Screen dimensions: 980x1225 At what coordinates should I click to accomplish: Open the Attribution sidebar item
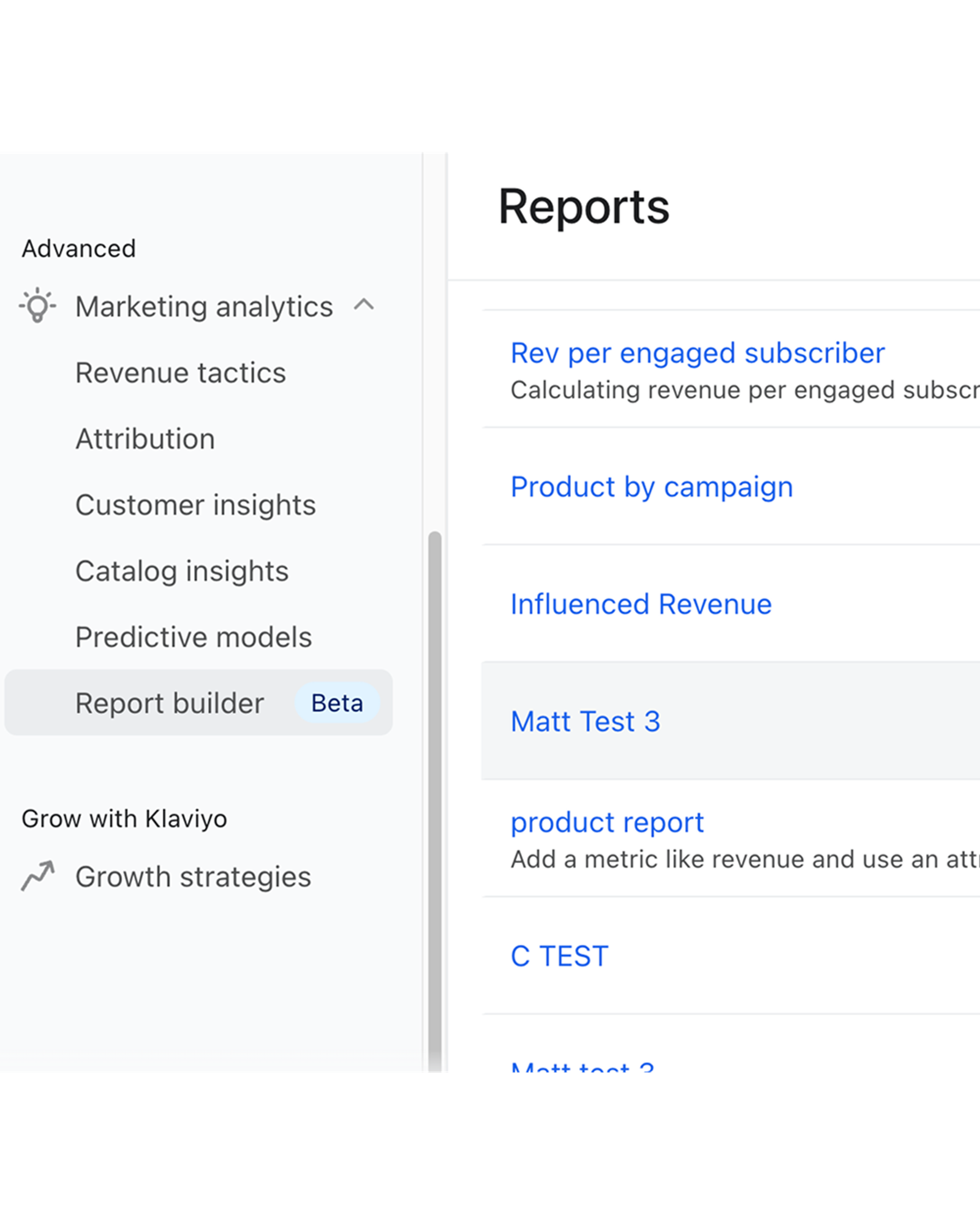coord(145,439)
